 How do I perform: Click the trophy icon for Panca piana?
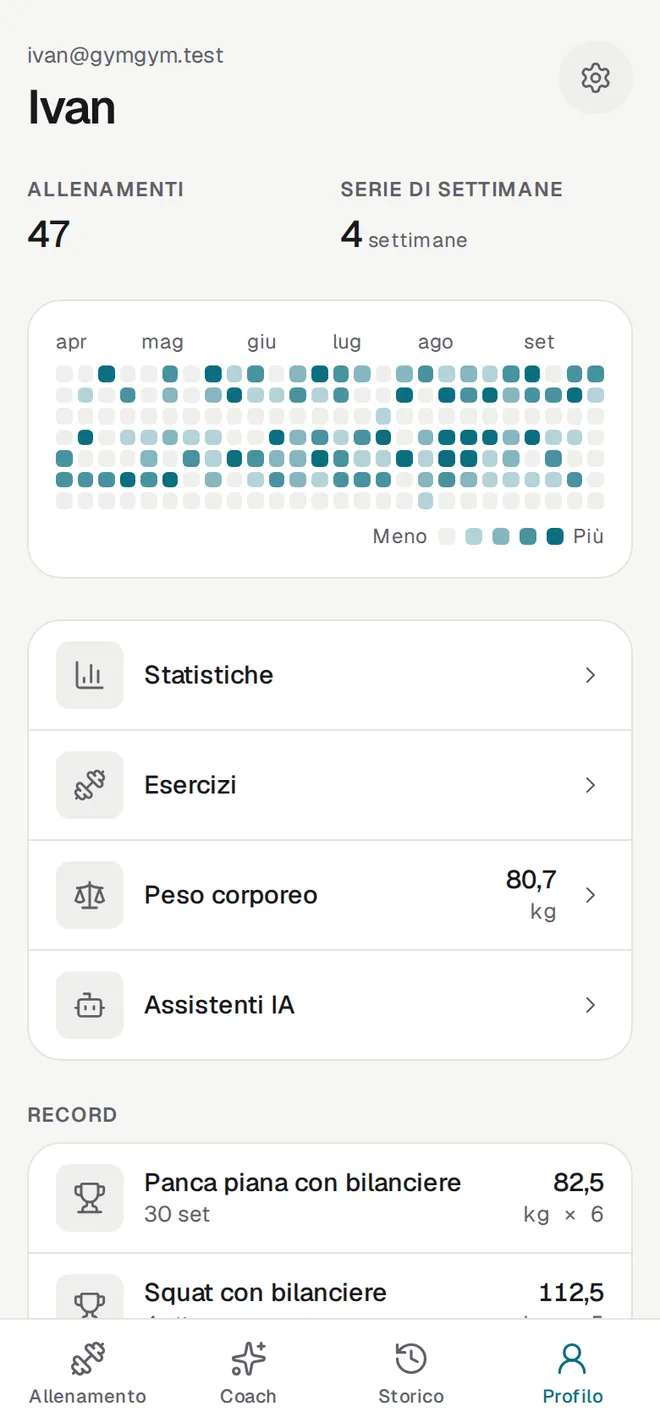coord(90,1198)
